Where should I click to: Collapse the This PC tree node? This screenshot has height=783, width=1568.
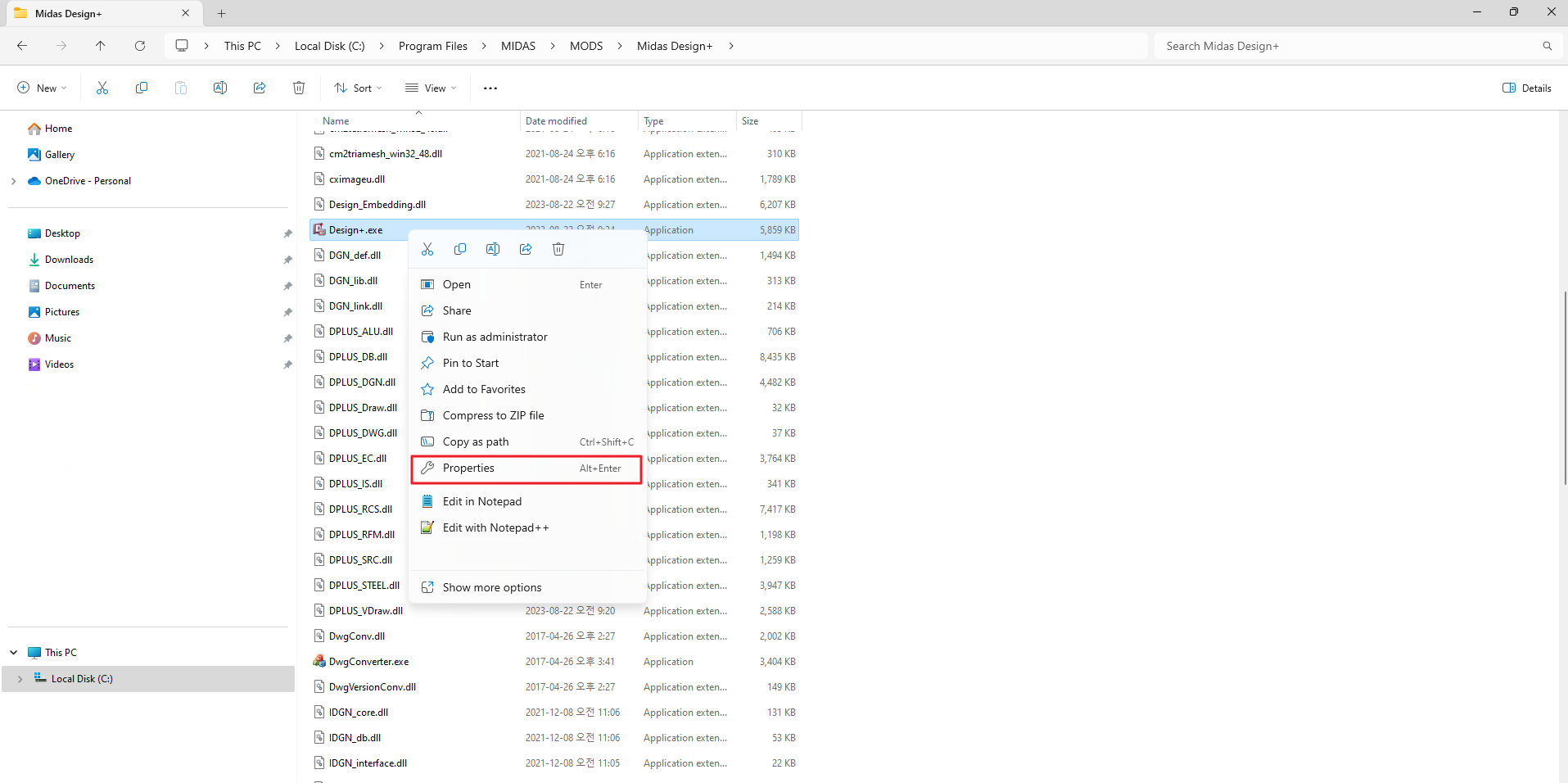(13, 653)
